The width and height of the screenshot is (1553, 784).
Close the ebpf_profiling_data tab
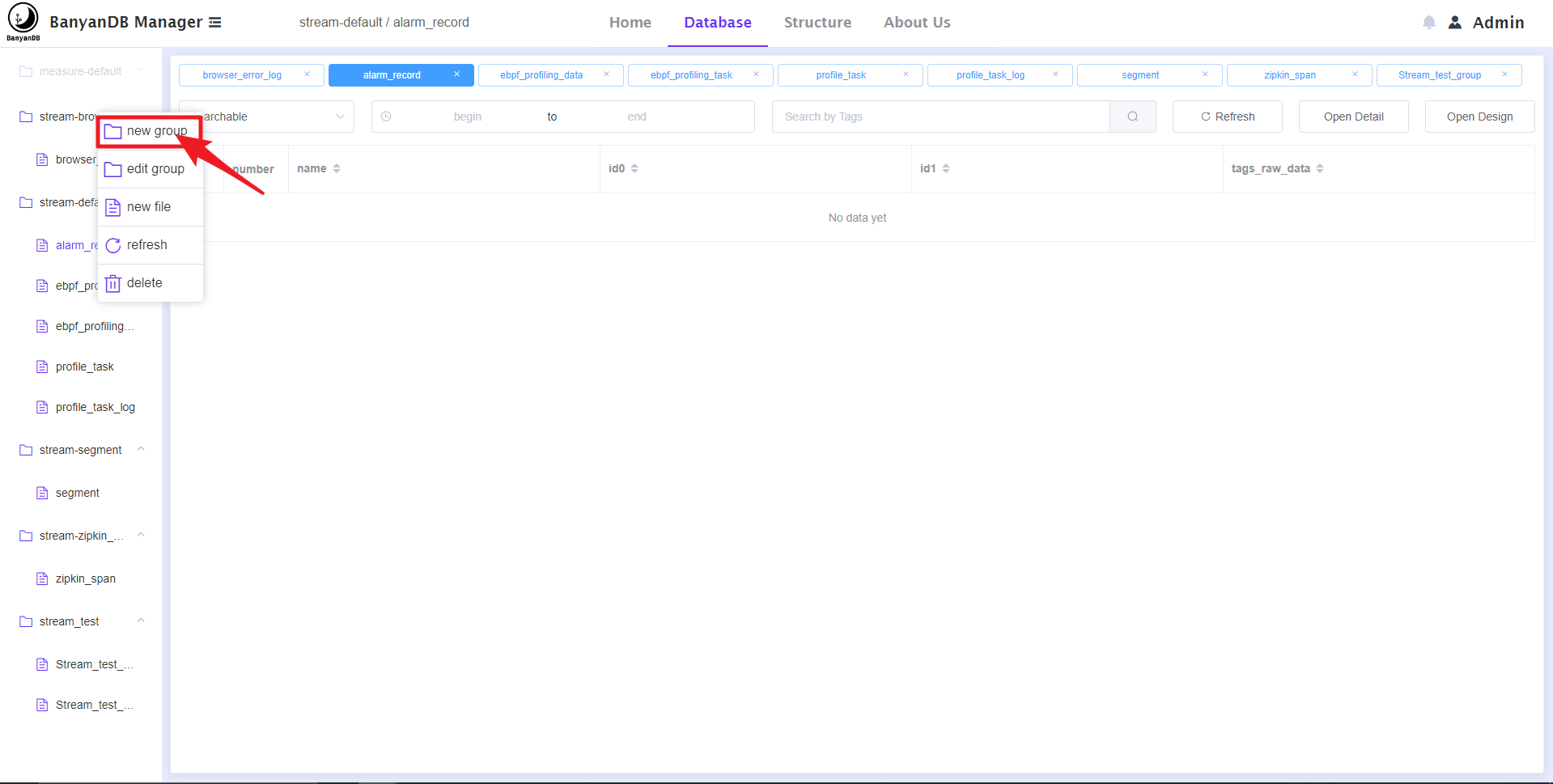click(606, 74)
